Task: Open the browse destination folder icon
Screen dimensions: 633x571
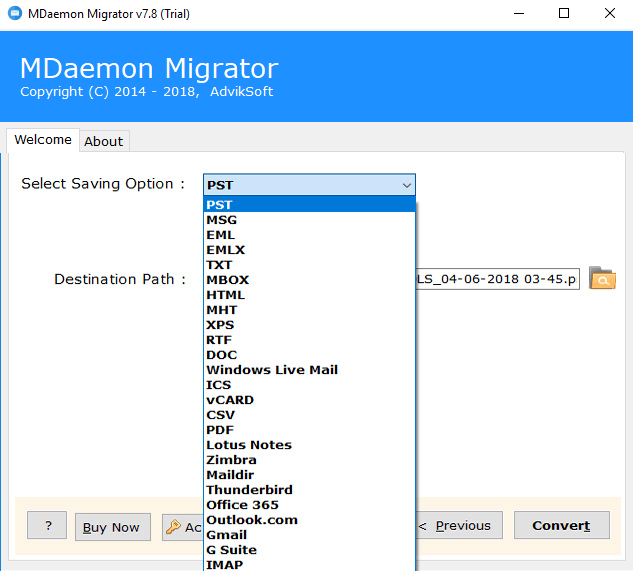Action: (x=602, y=278)
